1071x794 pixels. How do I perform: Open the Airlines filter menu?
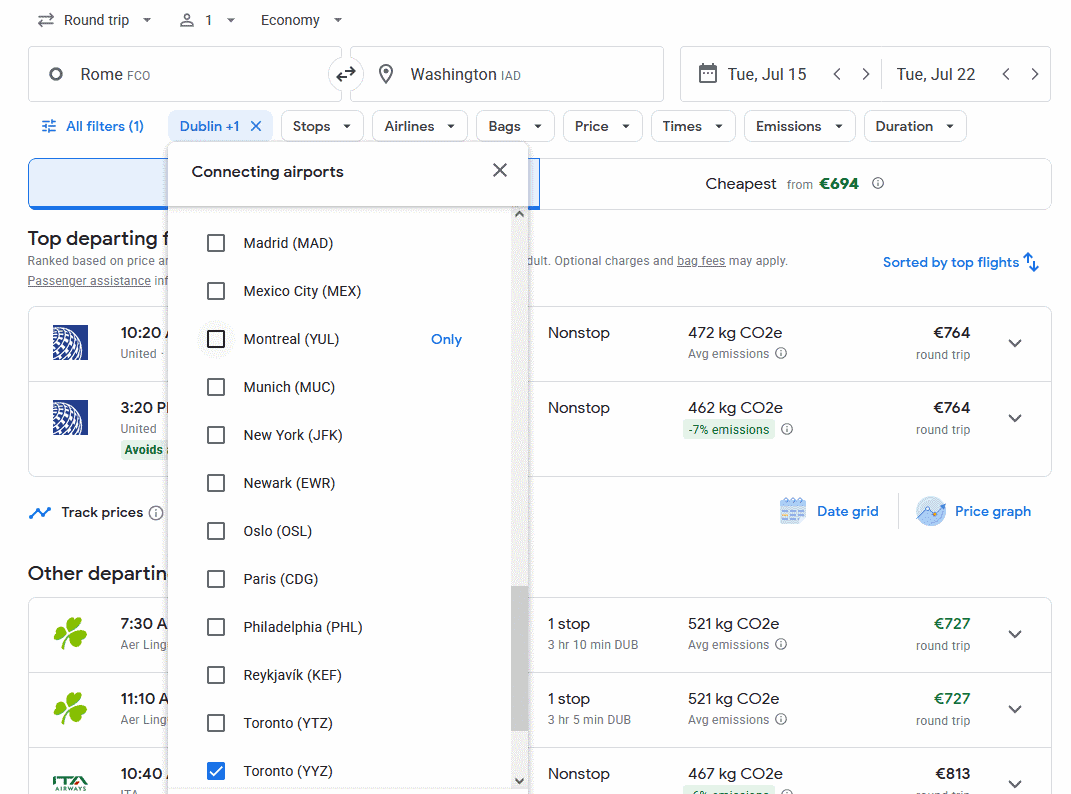pyautogui.click(x=420, y=126)
